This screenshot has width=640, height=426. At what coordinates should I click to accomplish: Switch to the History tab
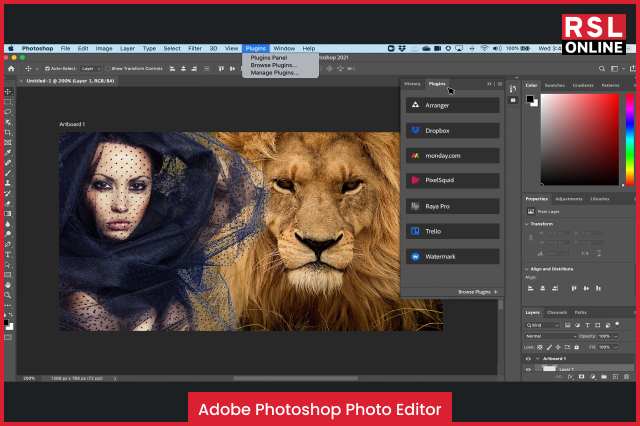412,84
